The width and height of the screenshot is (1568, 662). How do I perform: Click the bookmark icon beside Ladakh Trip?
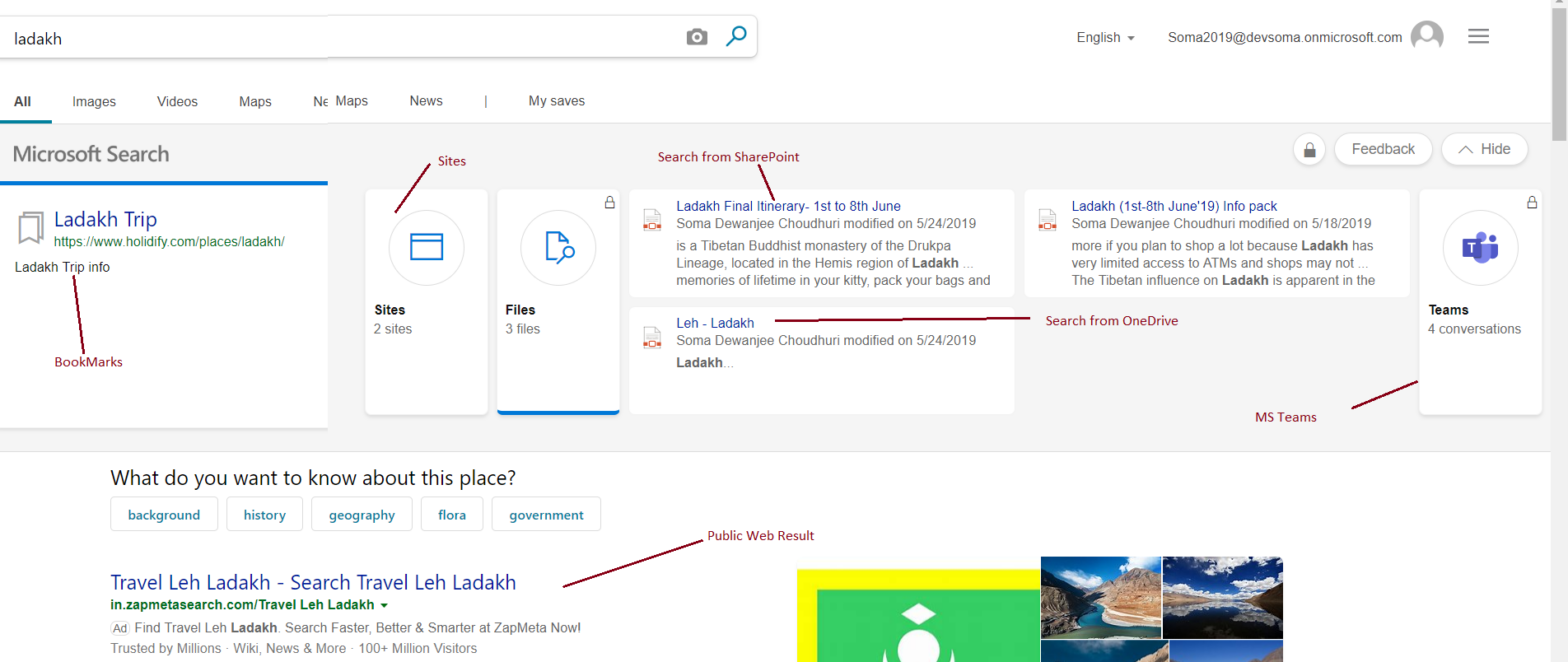(x=31, y=227)
